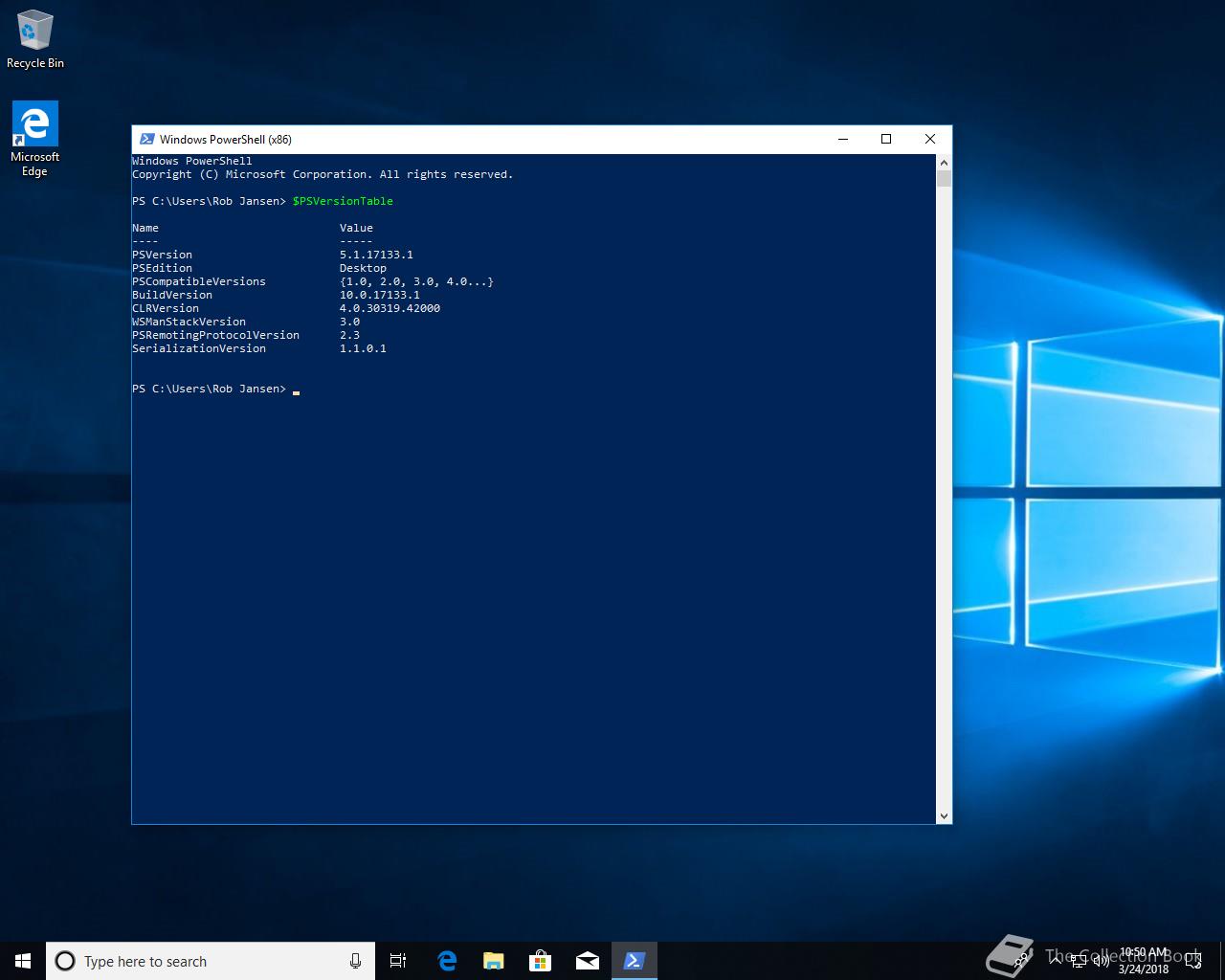
Task: Open the Microsoft Store taskbar icon
Action: tap(541, 961)
